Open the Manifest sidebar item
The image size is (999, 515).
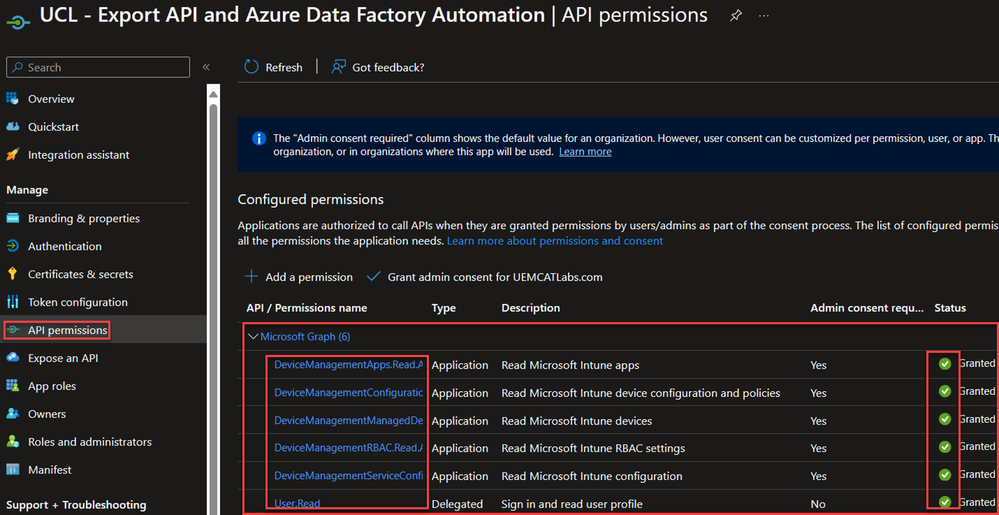[x=49, y=469]
